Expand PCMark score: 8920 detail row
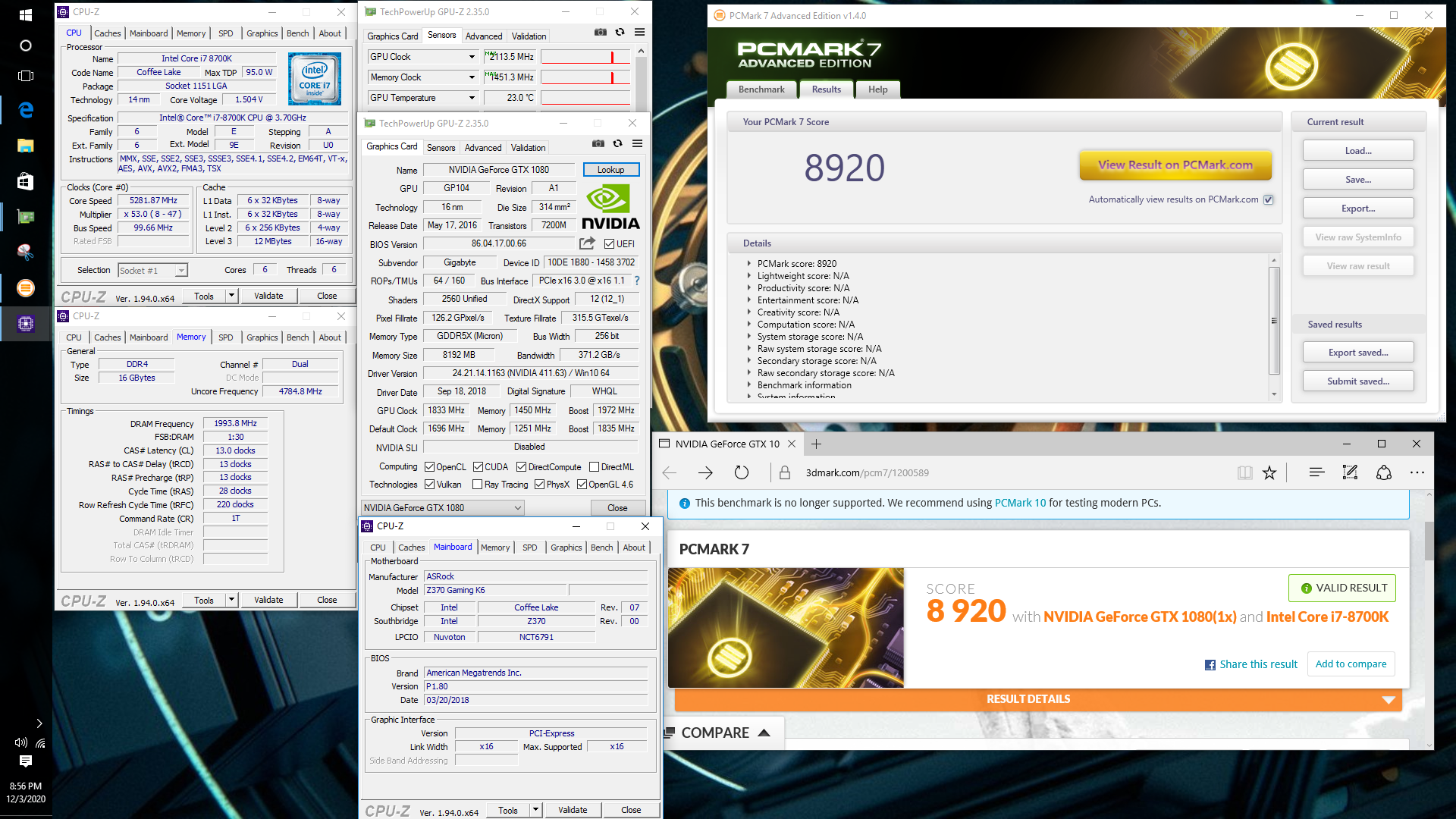This screenshot has height=819, width=1456. click(x=749, y=264)
